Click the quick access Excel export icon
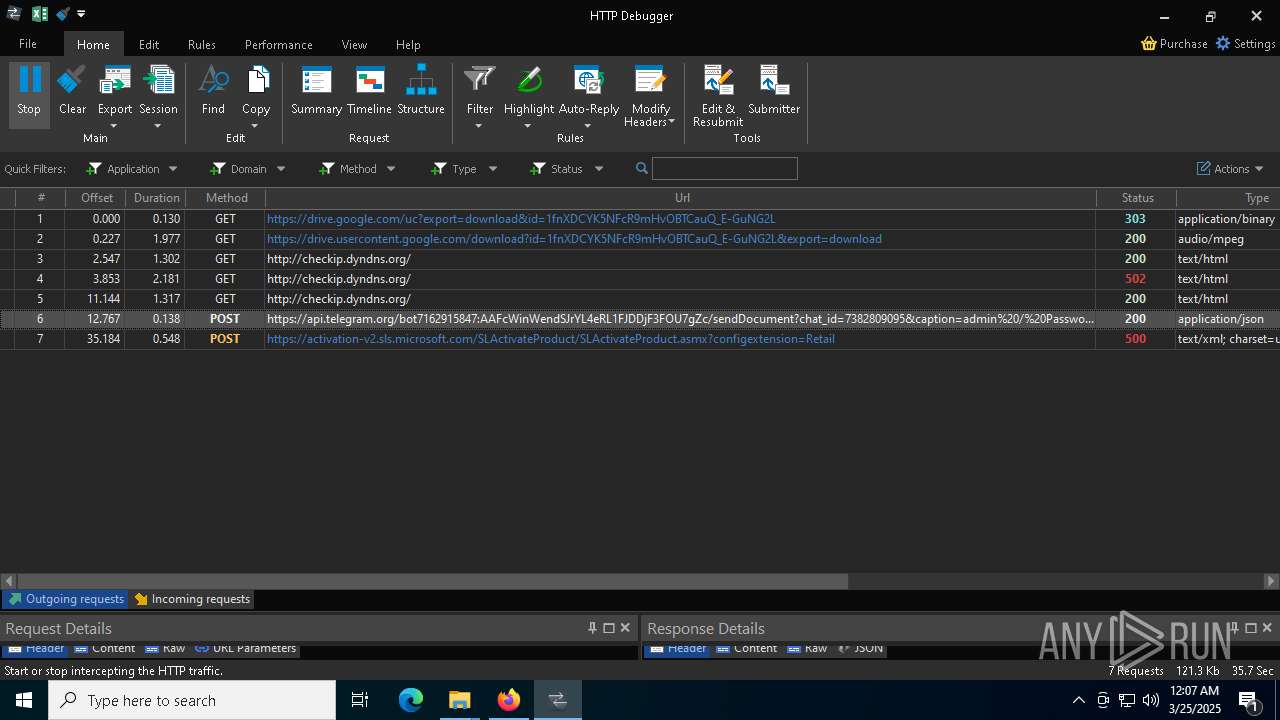 pyautogui.click(x=40, y=14)
